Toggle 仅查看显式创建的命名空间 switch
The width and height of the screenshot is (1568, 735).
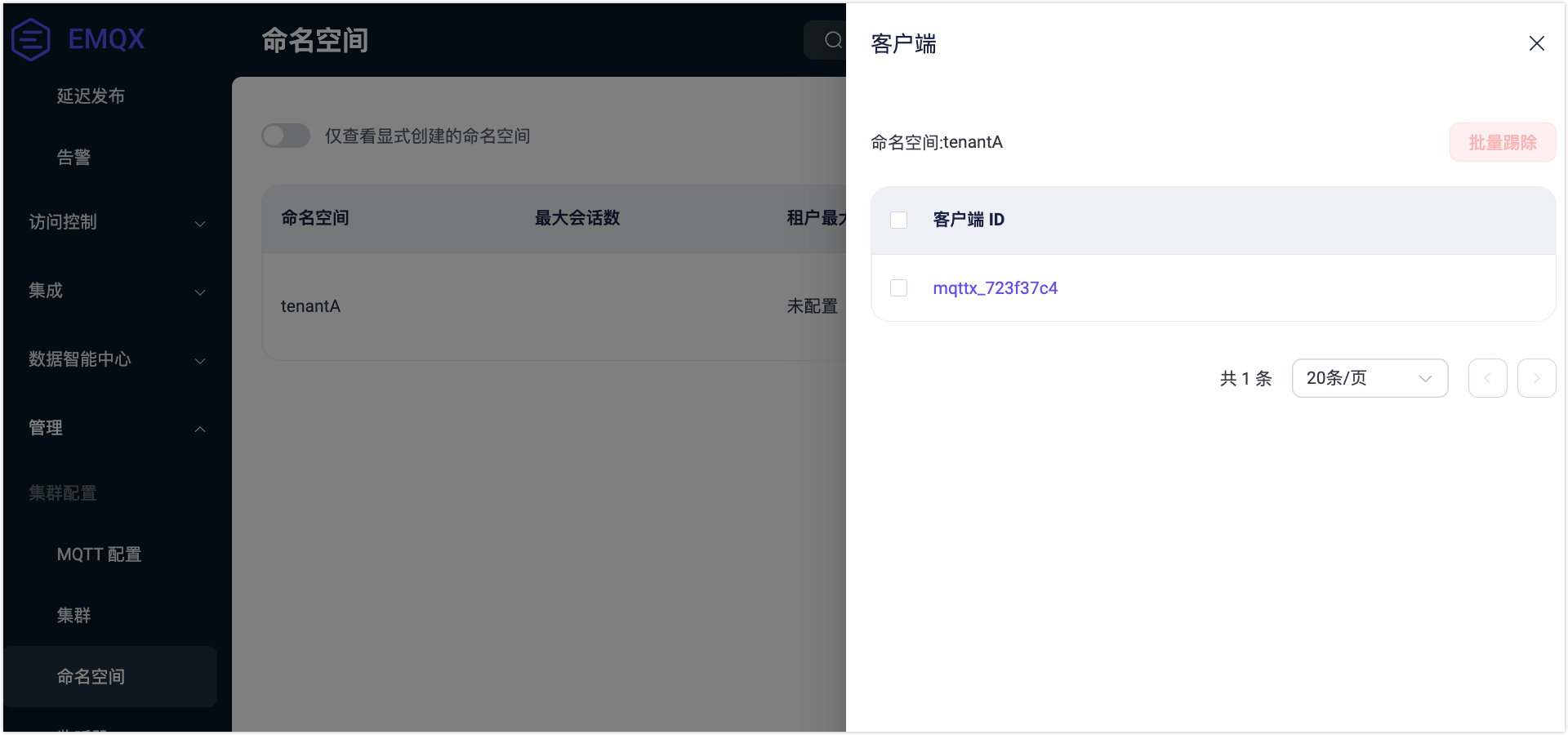tap(286, 136)
